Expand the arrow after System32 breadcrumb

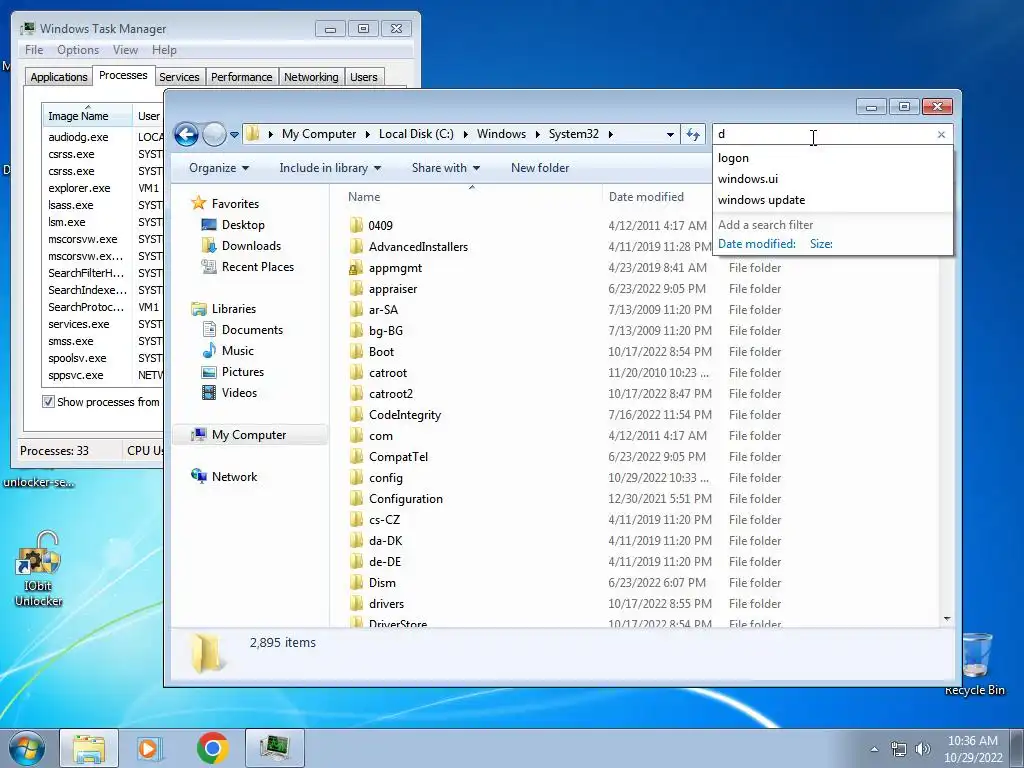tap(611, 134)
